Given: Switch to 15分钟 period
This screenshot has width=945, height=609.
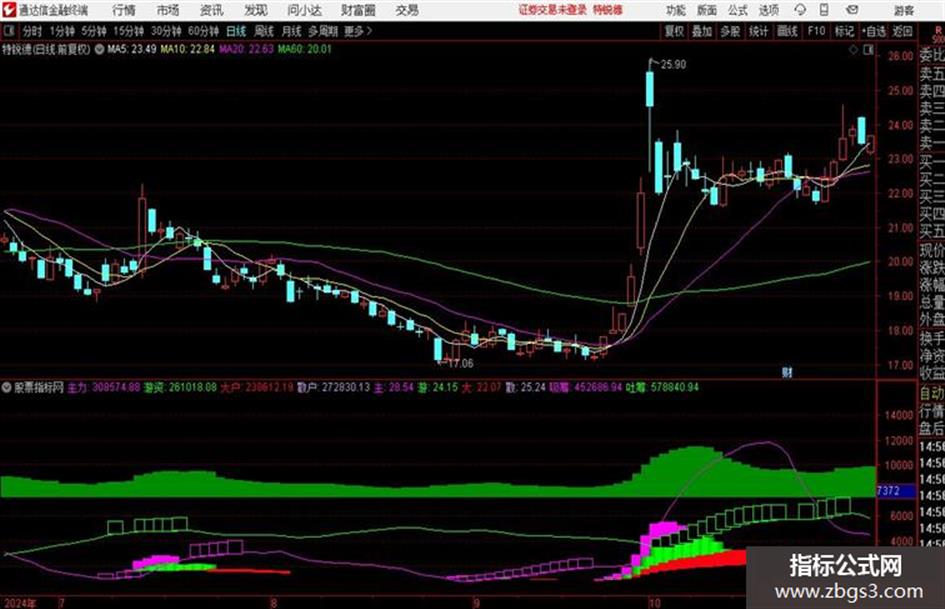Looking at the screenshot, I should [x=129, y=31].
